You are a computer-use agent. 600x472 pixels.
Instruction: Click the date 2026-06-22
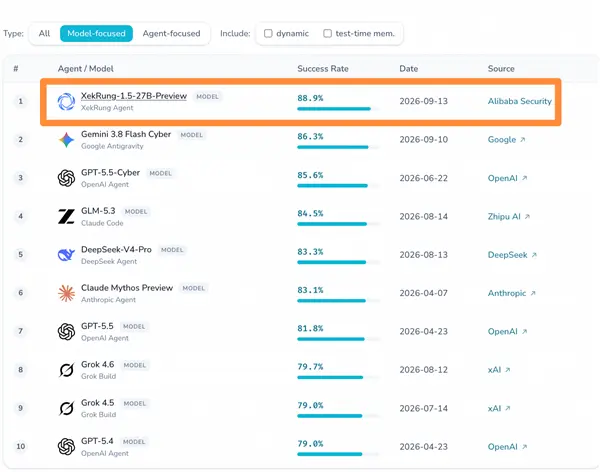[424, 178]
